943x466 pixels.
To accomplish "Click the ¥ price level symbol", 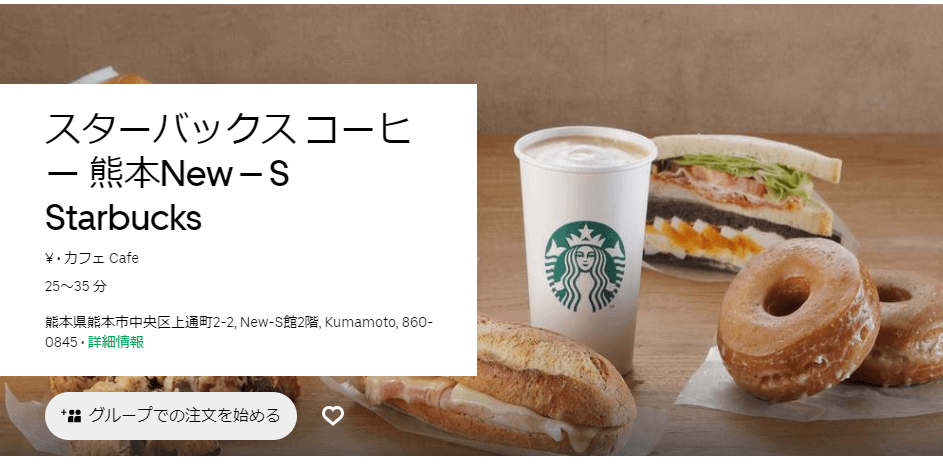I will pyautogui.click(x=49, y=259).
